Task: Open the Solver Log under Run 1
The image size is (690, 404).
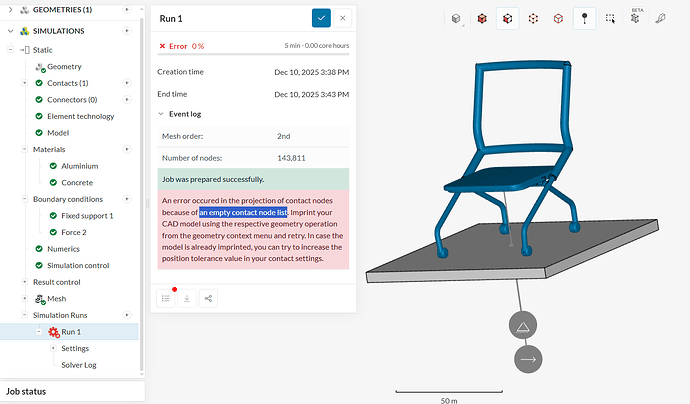Action: coord(79,365)
